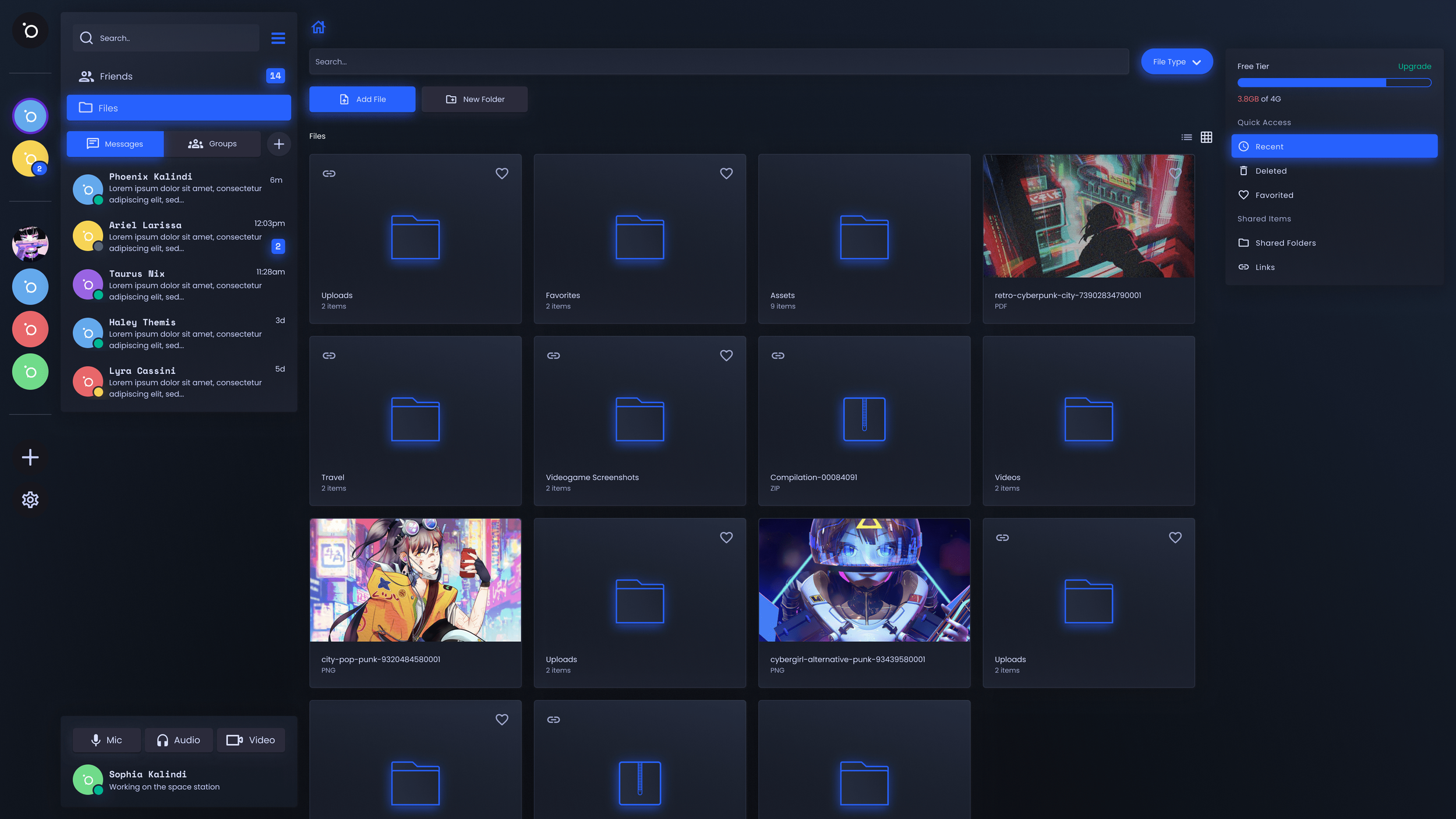This screenshot has height=819, width=1456.
Task: Click the home breadcrumb icon
Action: pos(318,27)
